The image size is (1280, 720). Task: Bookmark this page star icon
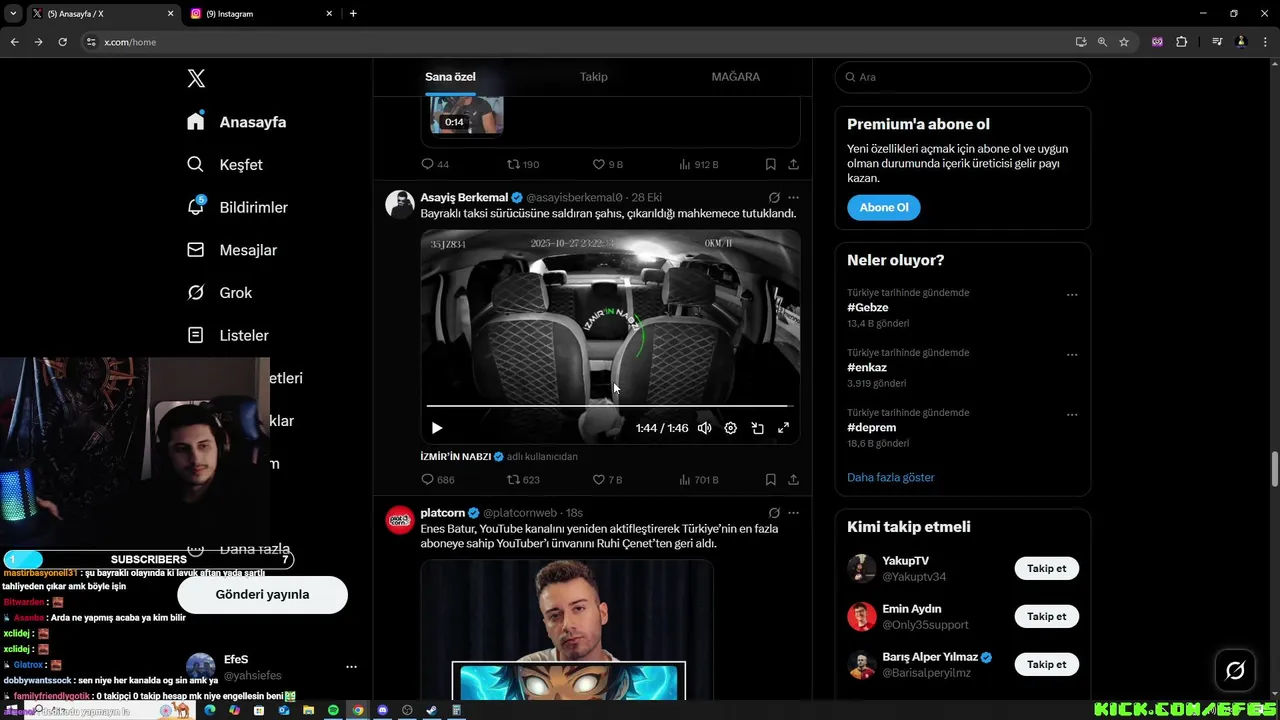coord(1124,42)
